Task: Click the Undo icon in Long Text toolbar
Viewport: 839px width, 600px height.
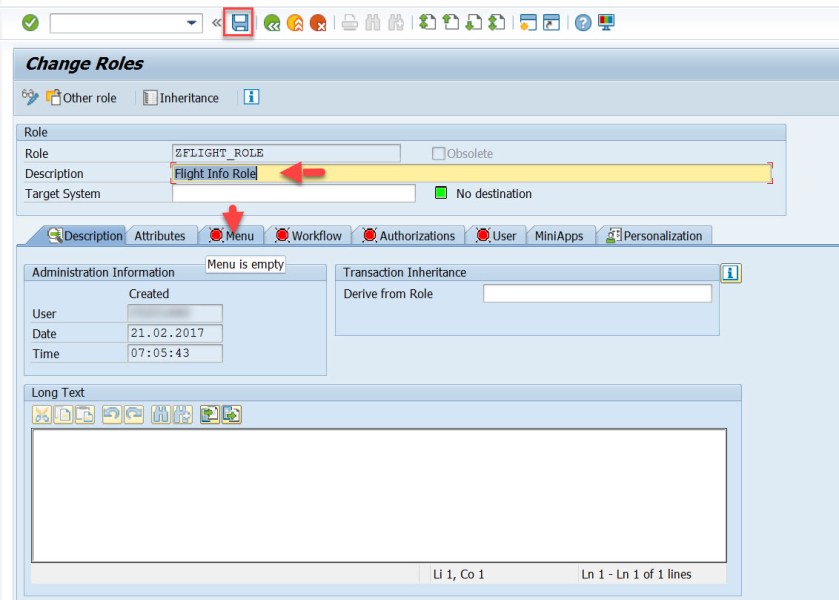Action: click(x=112, y=414)
